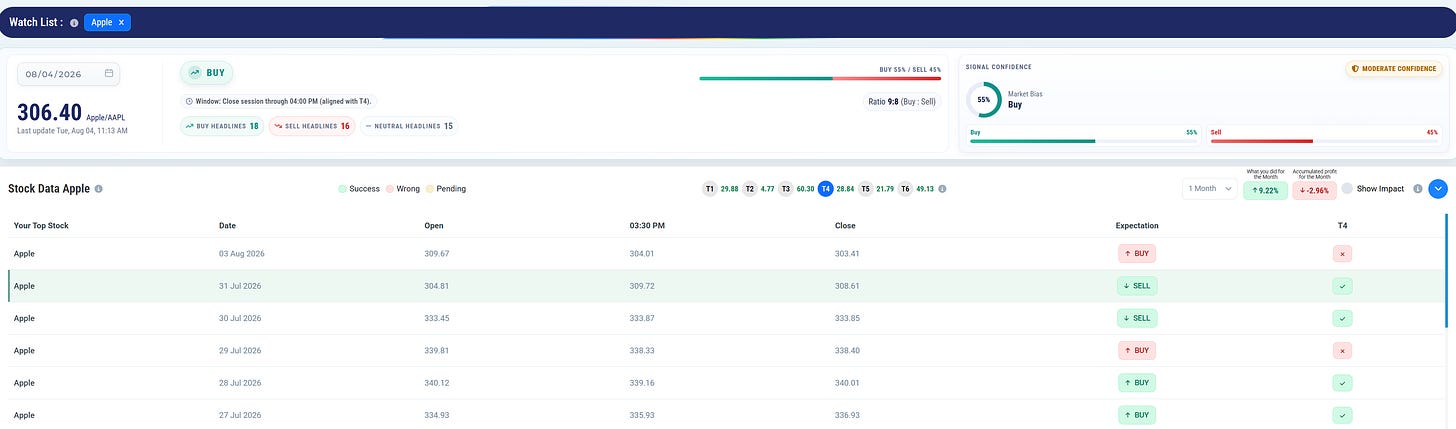This screenshot has width=1456, height=429.
Task: Toggle the Show Impact option
Action: [x=1347, y=188]
